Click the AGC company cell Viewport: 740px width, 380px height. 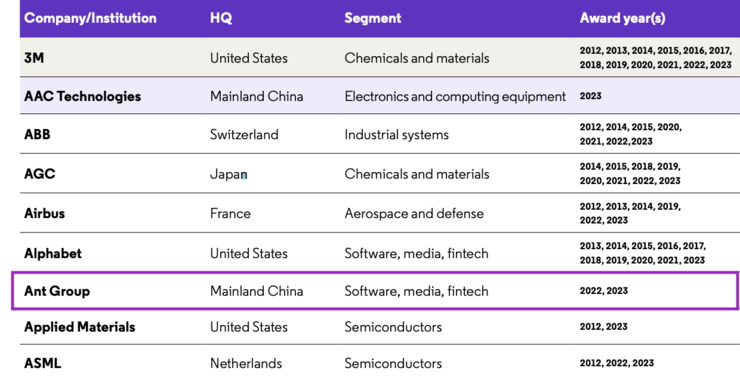[x=40, y=174]
